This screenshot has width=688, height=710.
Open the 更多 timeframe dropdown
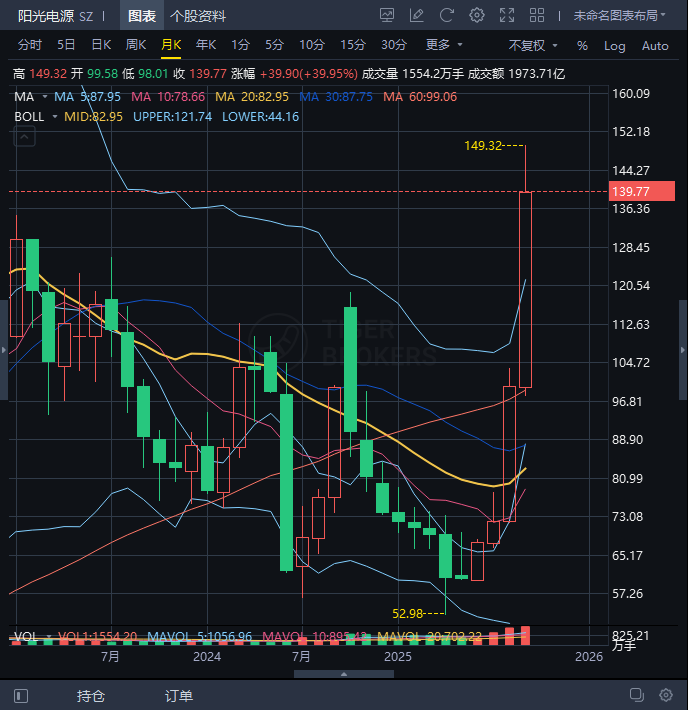point(444,45)
